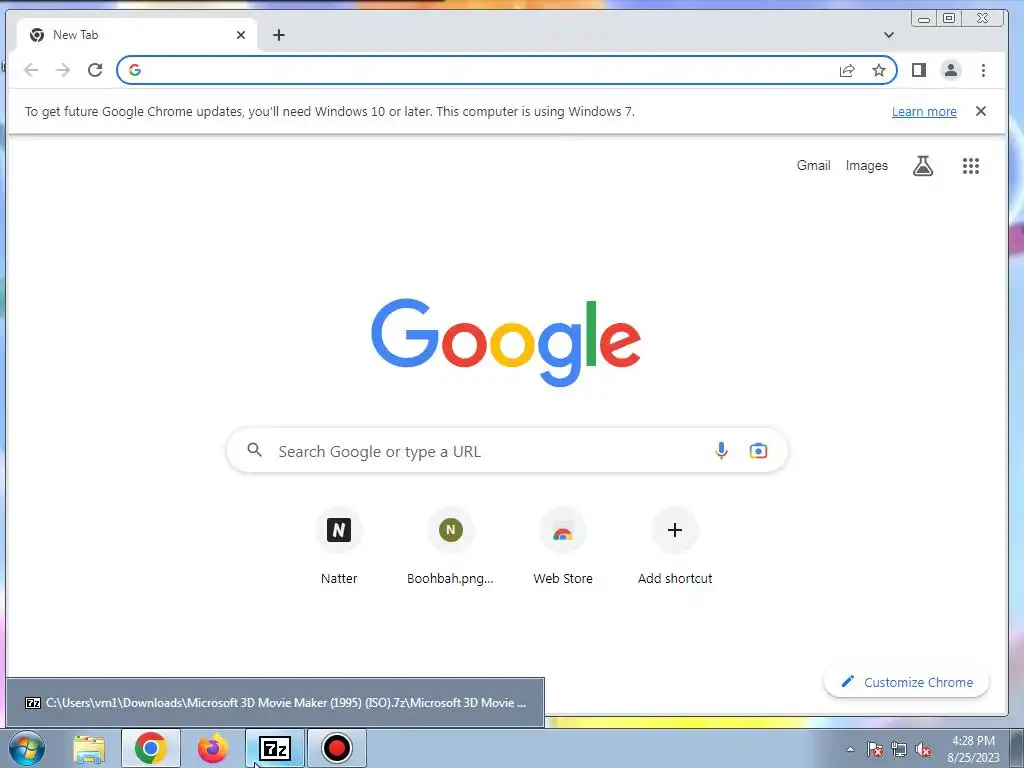Reload the current page
The width and height of the screenshot is (1024, 768).
coord(95,70)
